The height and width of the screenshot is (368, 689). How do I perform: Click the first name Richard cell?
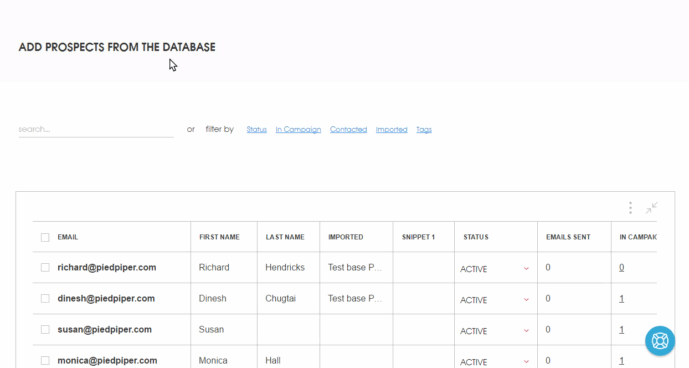tap(214, 267)
